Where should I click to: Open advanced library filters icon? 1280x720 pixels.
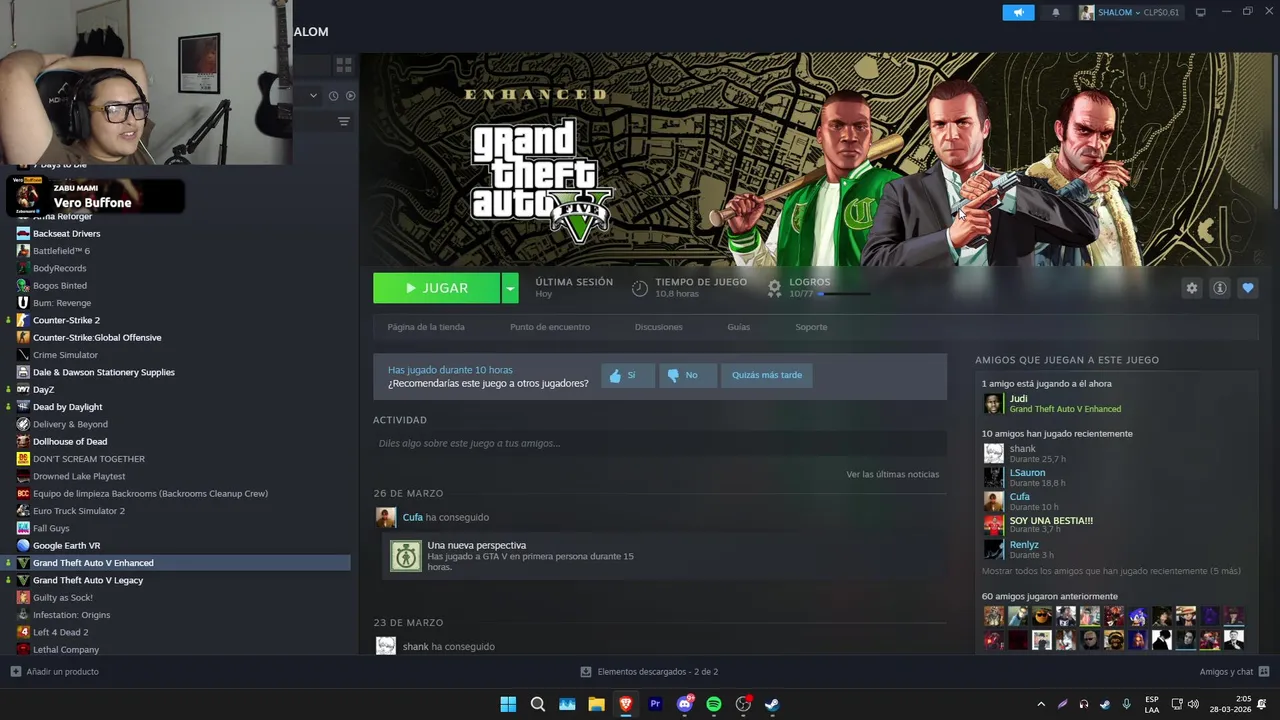344,122
